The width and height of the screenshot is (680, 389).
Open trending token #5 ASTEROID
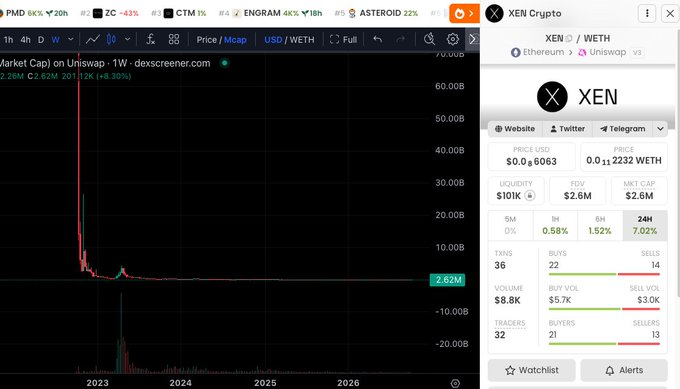(376, 13)
